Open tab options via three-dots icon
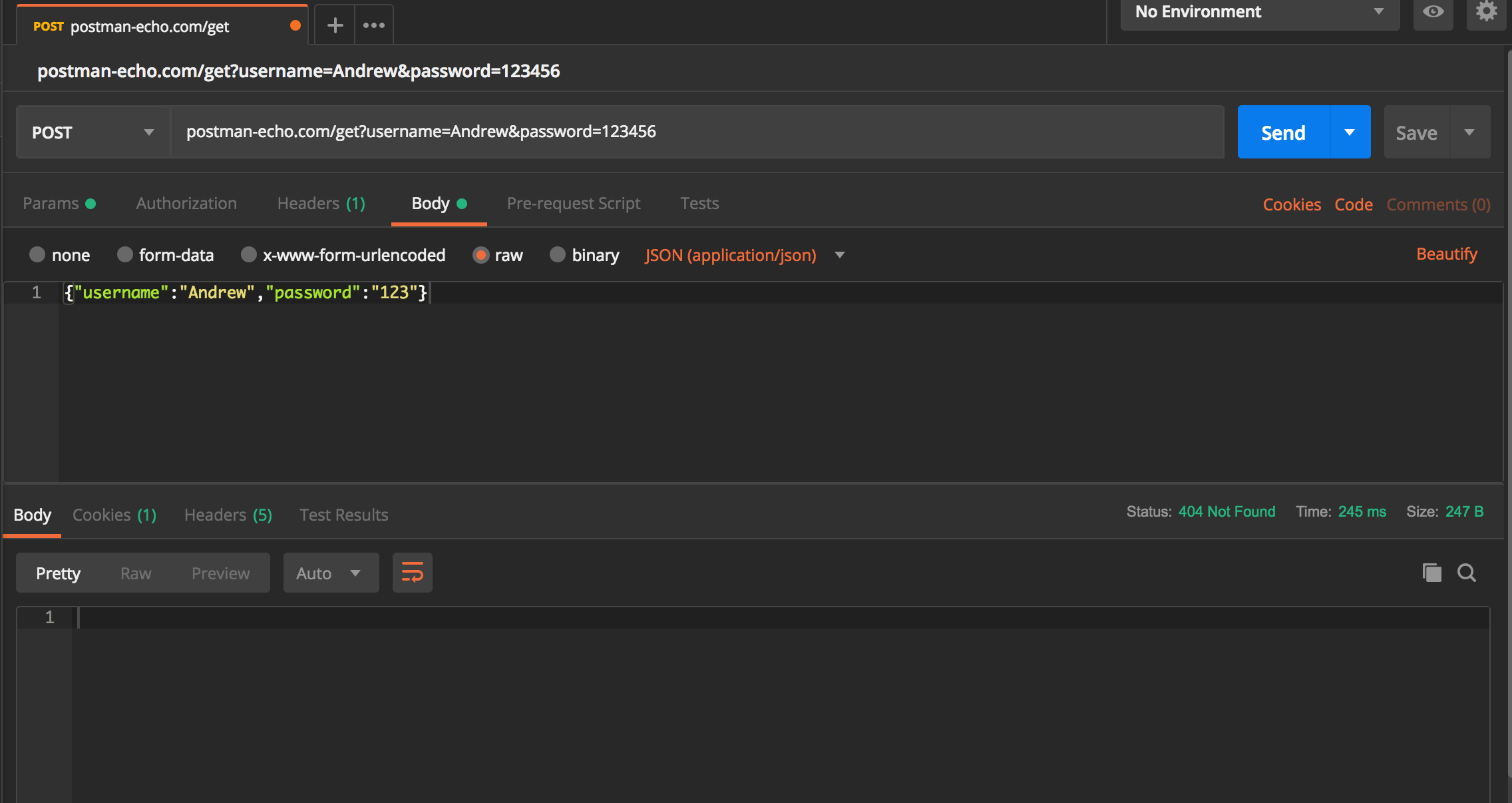The width and height of the screenshot is (1512, 803). [x=374, y=25]
